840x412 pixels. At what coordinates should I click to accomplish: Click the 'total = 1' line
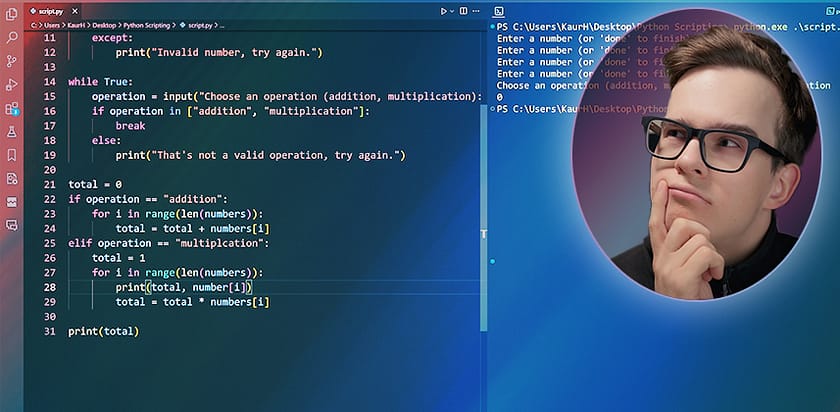[118, 258]
